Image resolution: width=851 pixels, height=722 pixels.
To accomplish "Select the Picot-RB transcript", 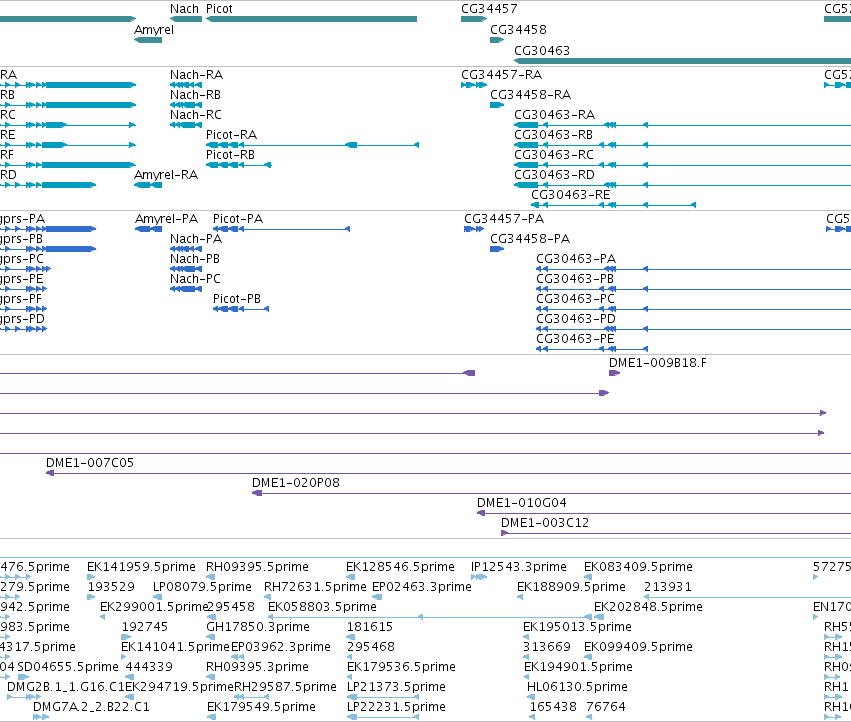I will click(239, 165).
